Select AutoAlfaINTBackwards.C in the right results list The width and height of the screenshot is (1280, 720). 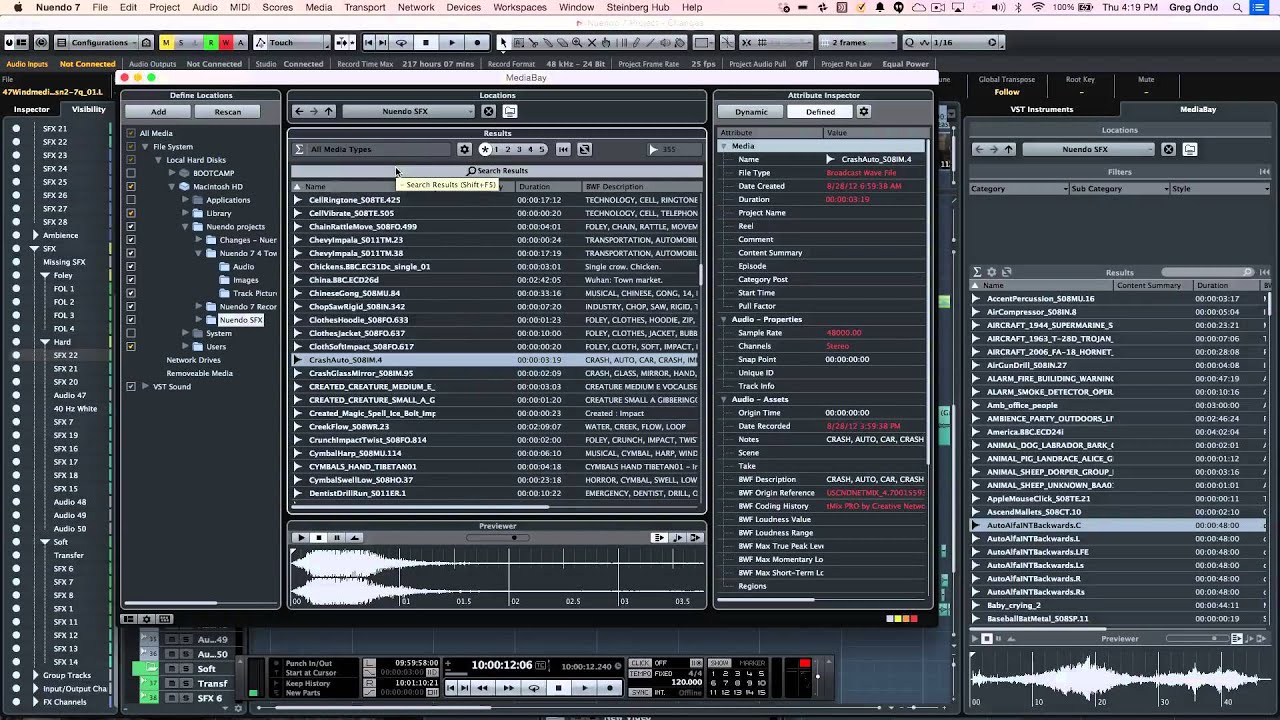coord(1033,525)
